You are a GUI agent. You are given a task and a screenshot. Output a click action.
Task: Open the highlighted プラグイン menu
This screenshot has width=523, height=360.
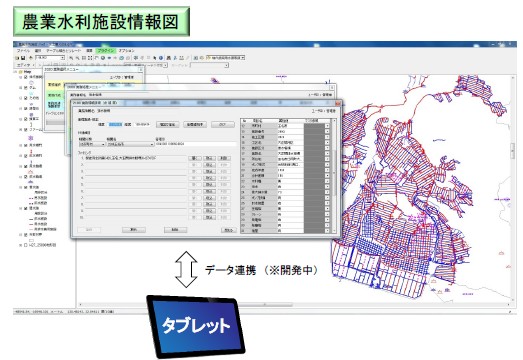(106, 51)
